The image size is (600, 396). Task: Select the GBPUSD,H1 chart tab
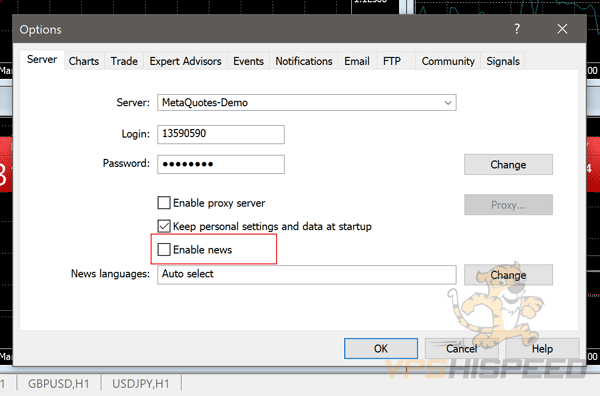pos(59,384)
